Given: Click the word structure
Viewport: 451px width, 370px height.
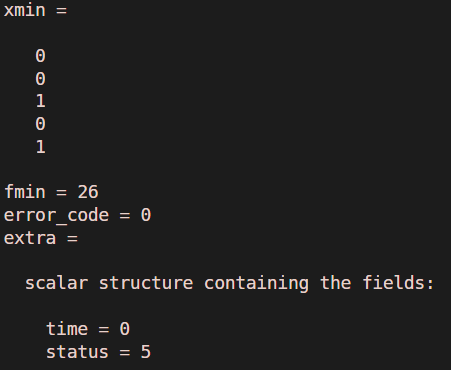Looking at the screenshot, I should pyautogui.click(x=146, y=283).
